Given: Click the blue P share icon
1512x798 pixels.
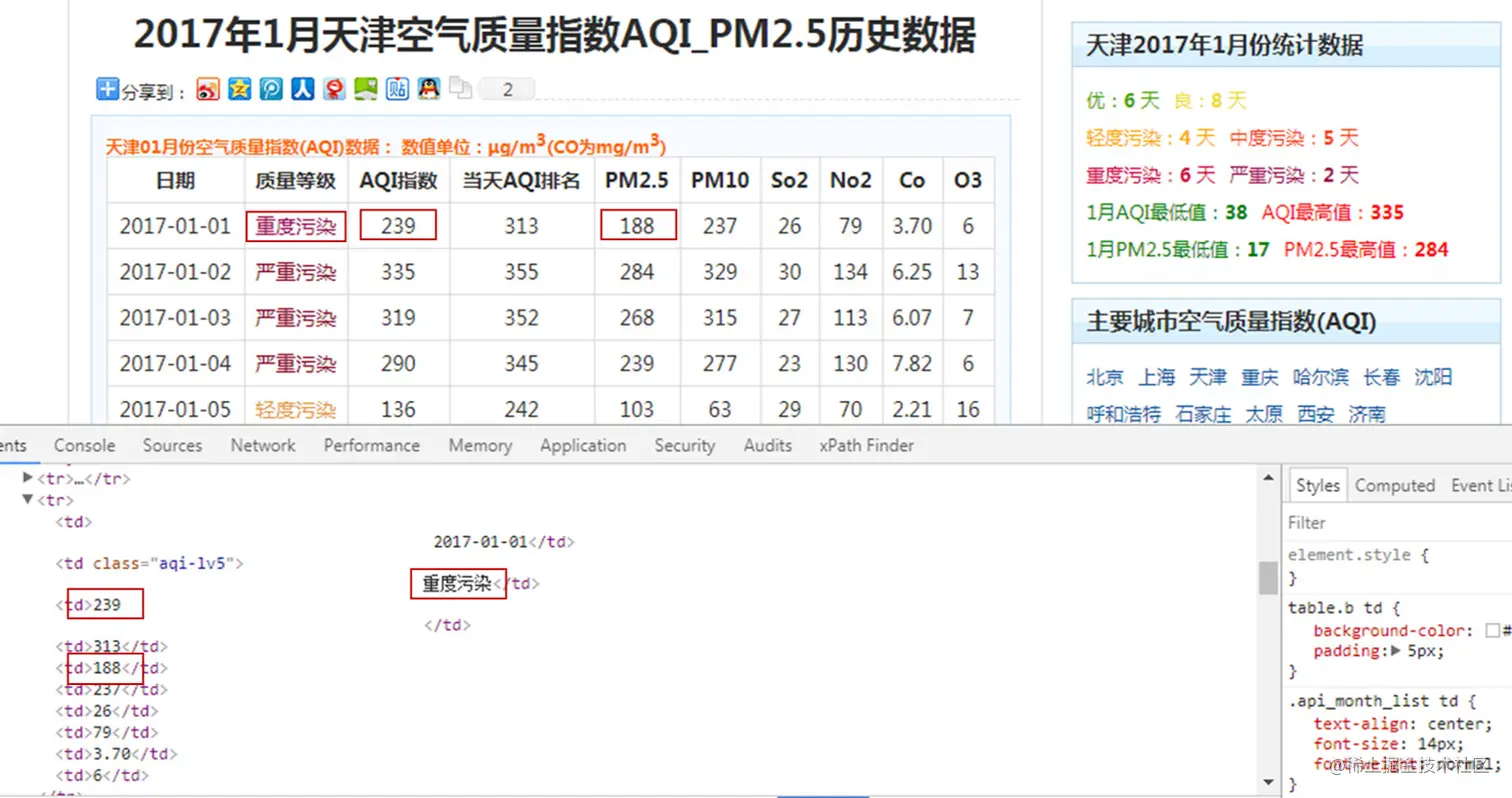Looking at the screenshot, I should (270, 89).
